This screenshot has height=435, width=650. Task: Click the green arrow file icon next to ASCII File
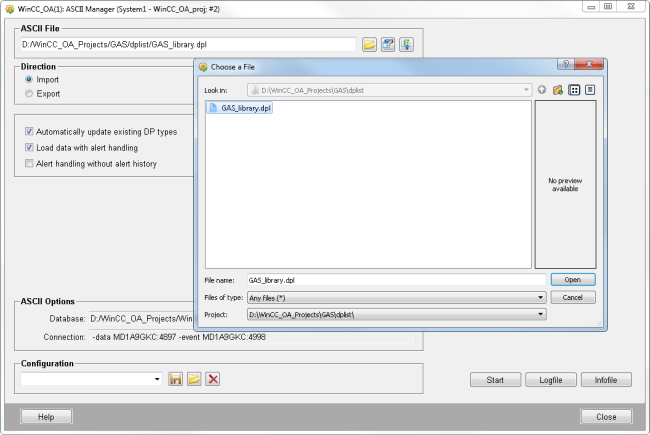point(406,44)
